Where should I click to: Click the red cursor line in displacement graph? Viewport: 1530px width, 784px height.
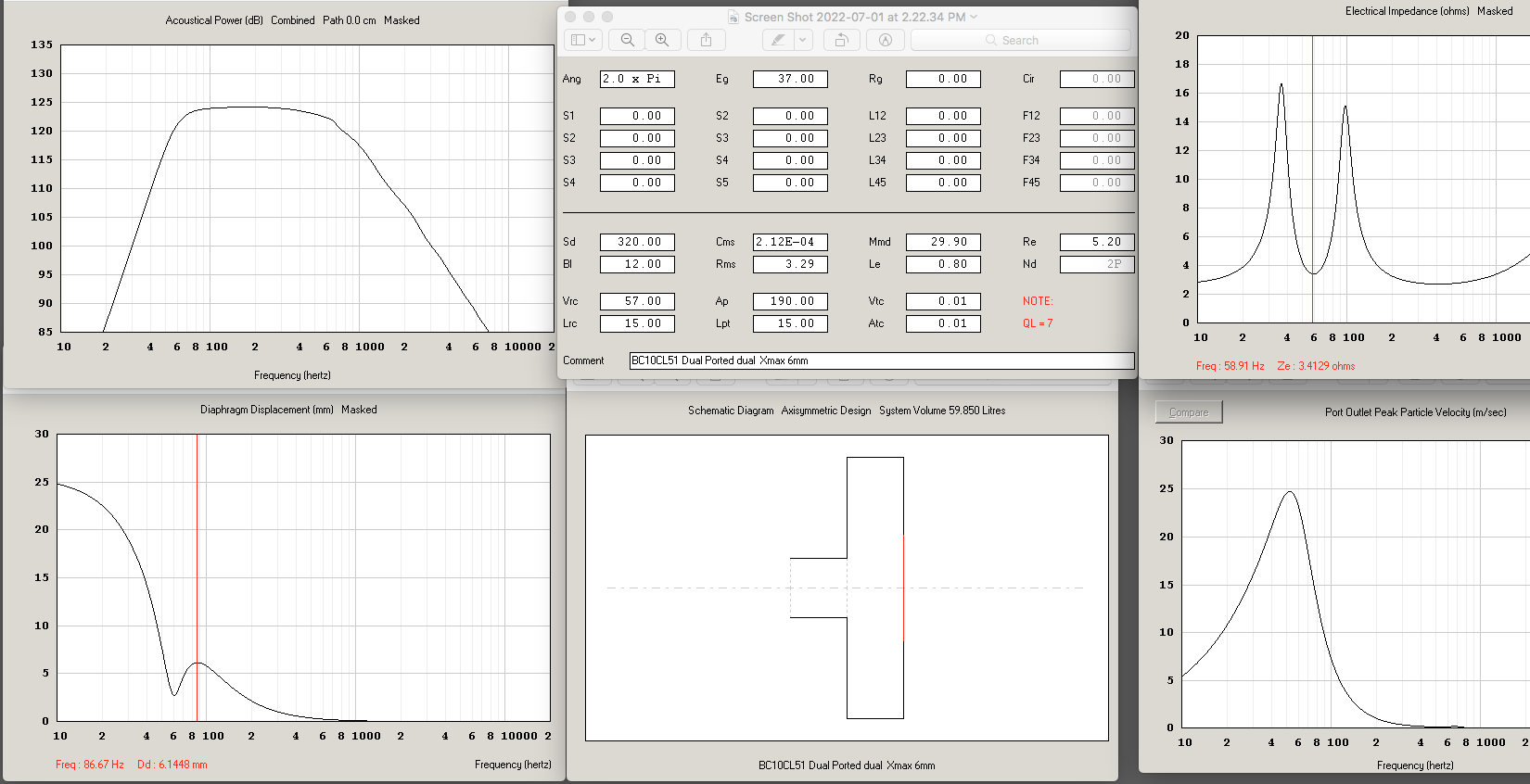click(197, 576)
